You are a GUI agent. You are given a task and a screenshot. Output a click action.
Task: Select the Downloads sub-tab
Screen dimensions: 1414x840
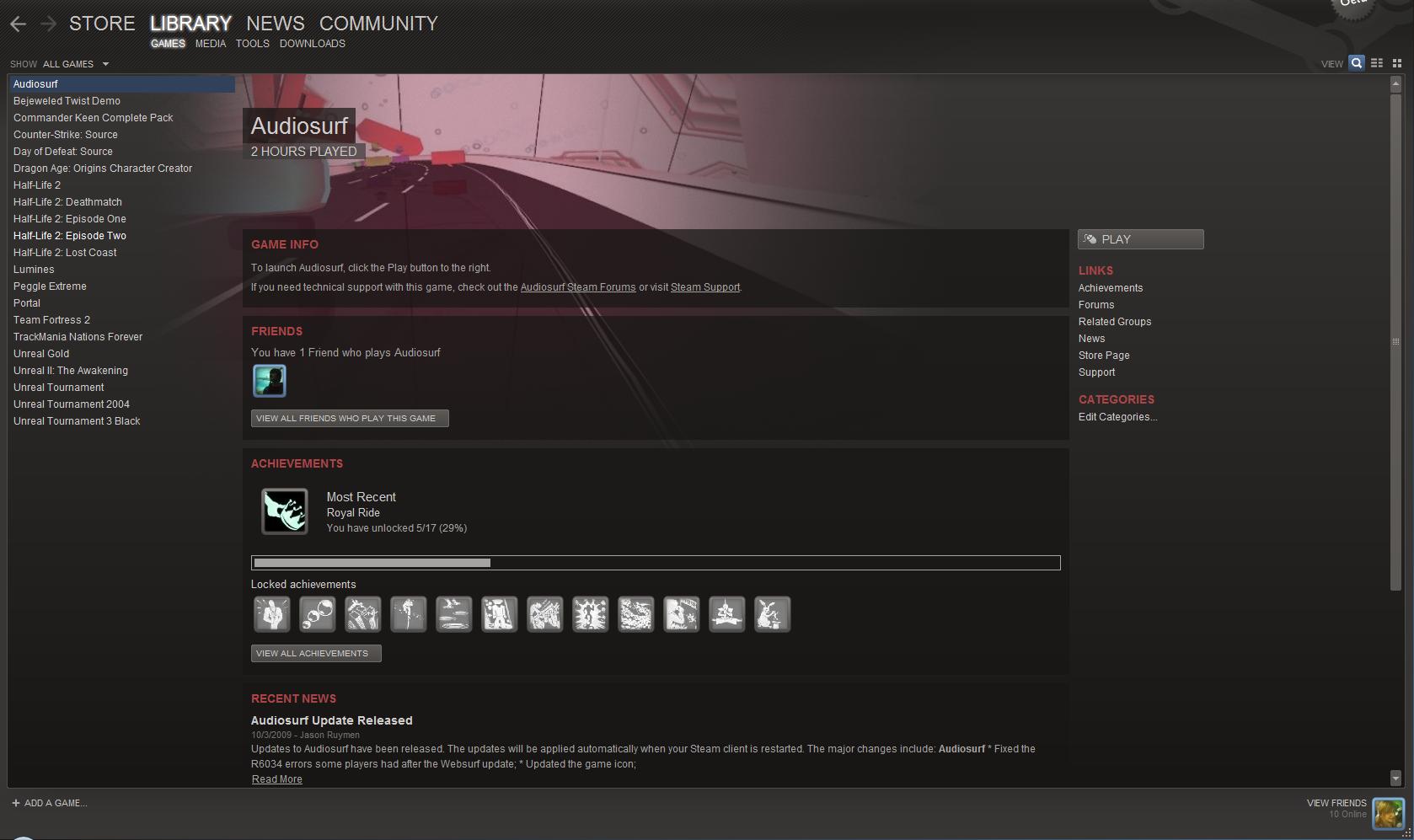point(313,44)
